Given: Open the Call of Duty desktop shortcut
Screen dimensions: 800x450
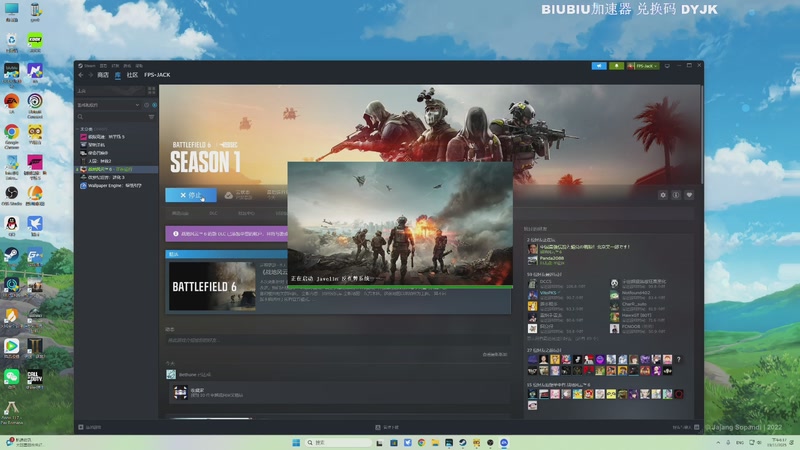Looking at the screenshot, I should (x=35, y=379).
